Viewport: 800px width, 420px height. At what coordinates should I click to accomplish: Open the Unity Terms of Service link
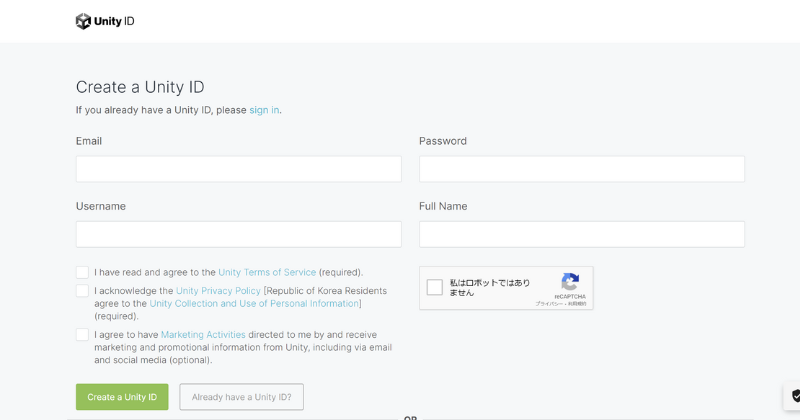267,272
